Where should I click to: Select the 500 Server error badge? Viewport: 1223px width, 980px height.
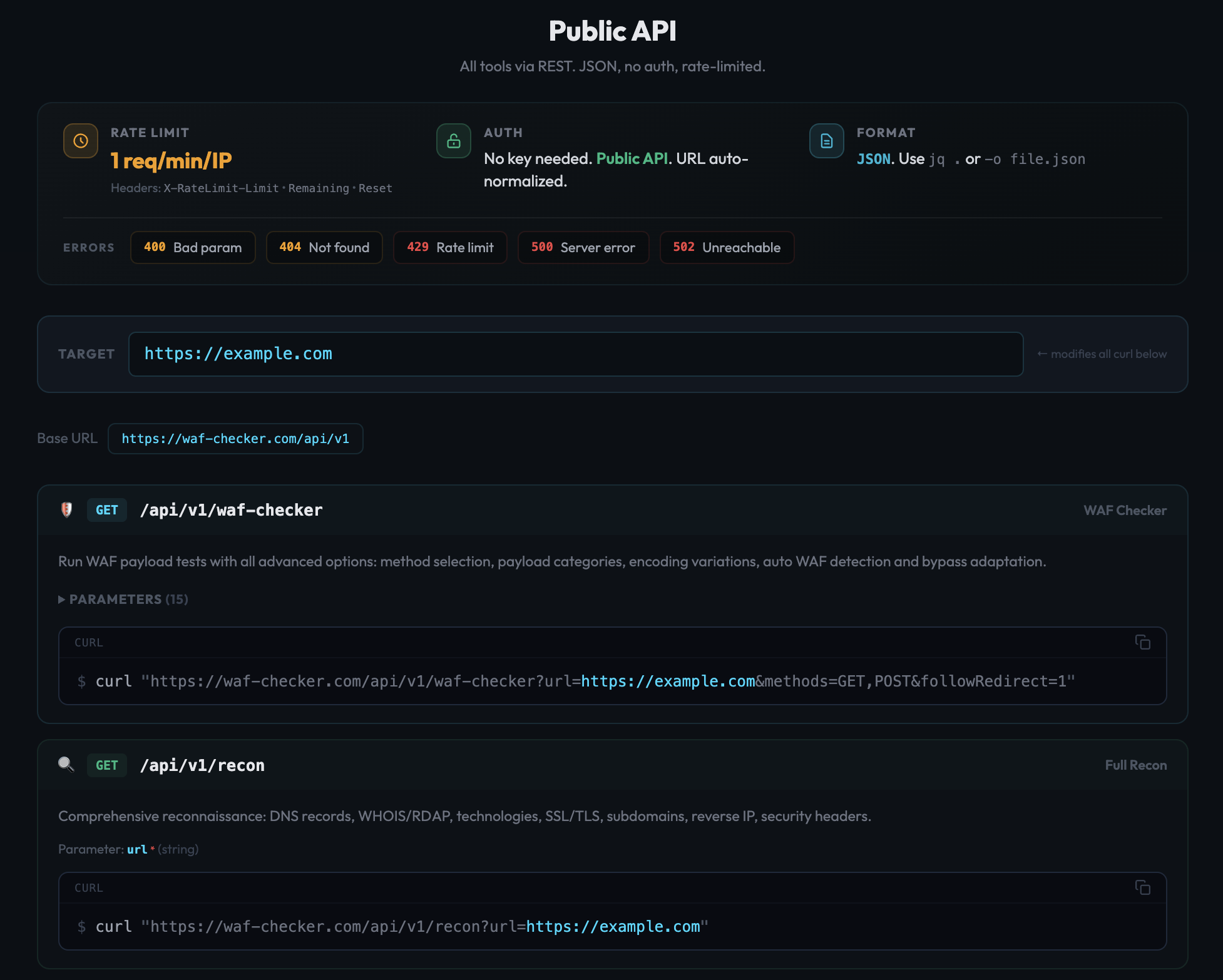583,248
